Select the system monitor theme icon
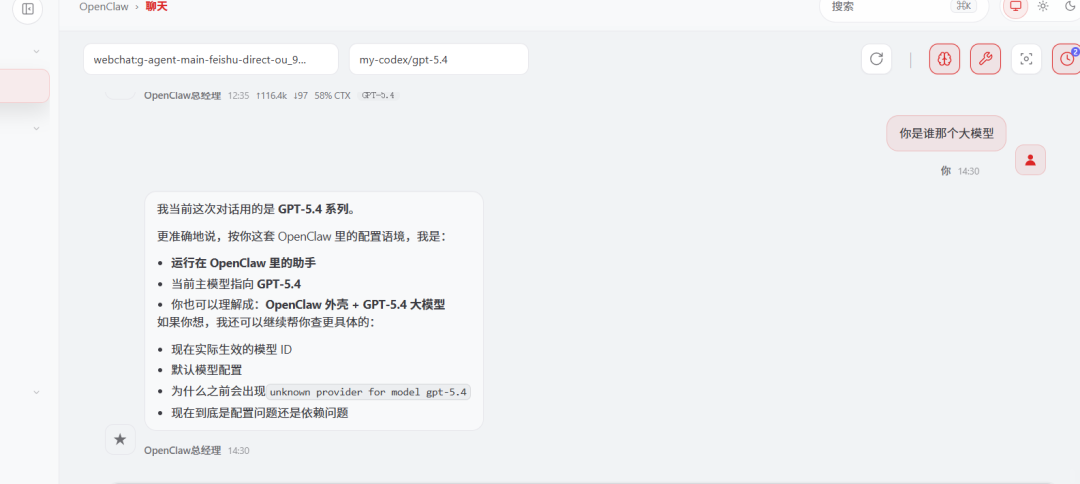Image resolution: width=1080 pixels, height=484 pixels. (1015, 6)
